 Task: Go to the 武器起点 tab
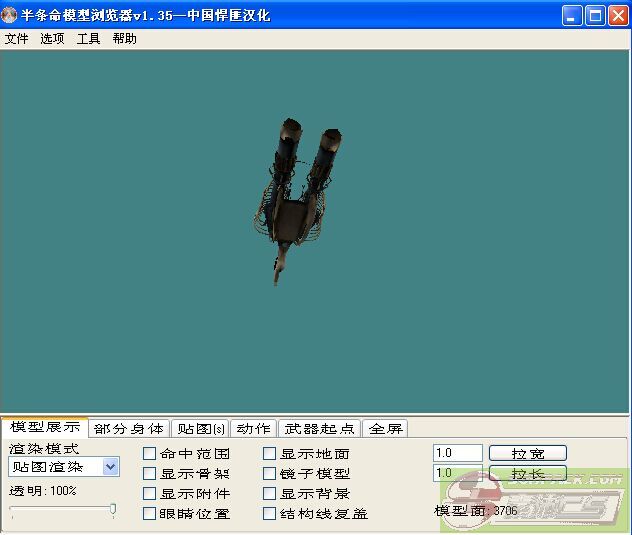coord(318,428)
